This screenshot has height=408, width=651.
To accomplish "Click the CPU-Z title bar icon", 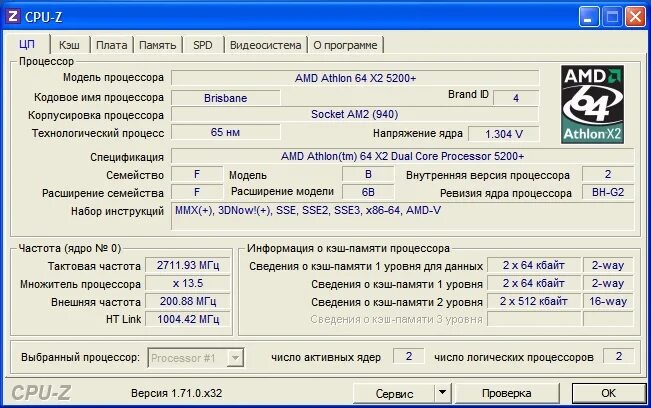I will (x=12, y=17).
